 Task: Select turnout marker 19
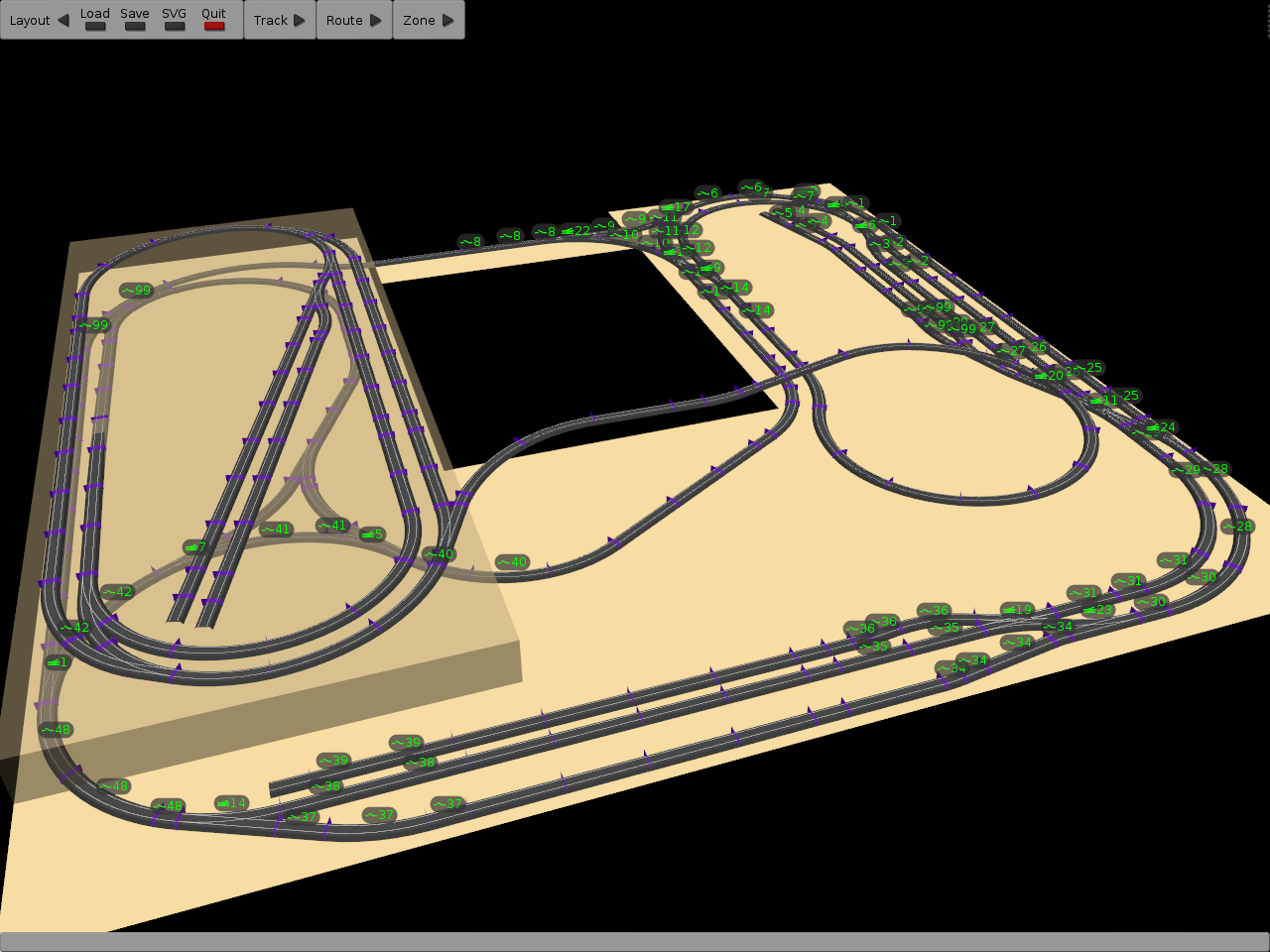[x=1017, y=610]
